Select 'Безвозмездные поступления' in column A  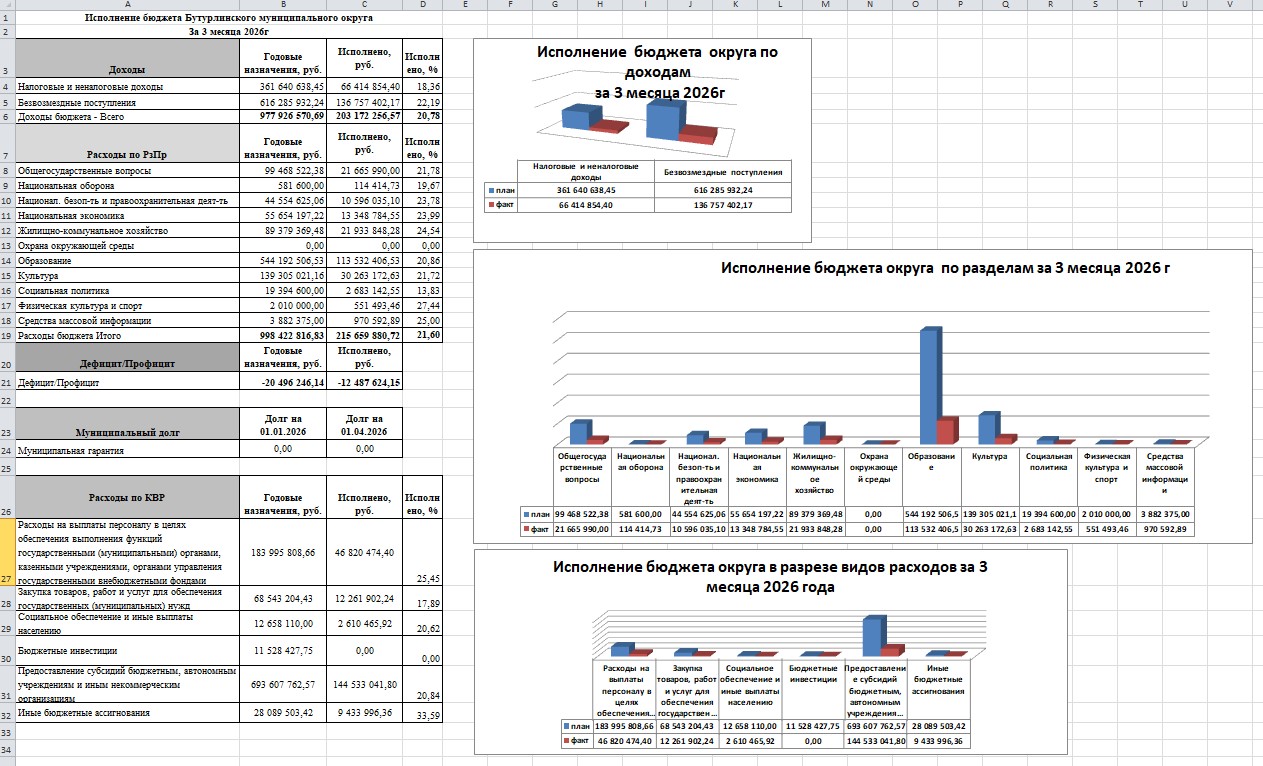(x=127, y=102)
